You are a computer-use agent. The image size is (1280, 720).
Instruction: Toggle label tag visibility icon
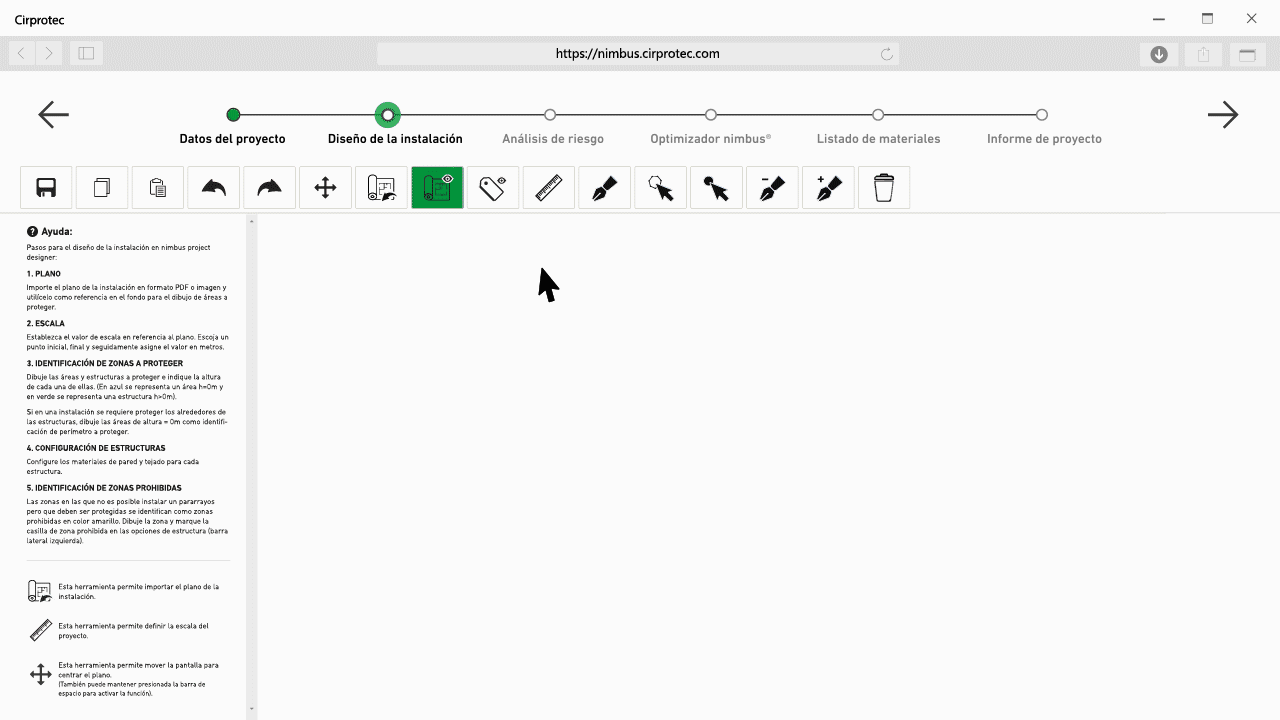coord(493,187)
